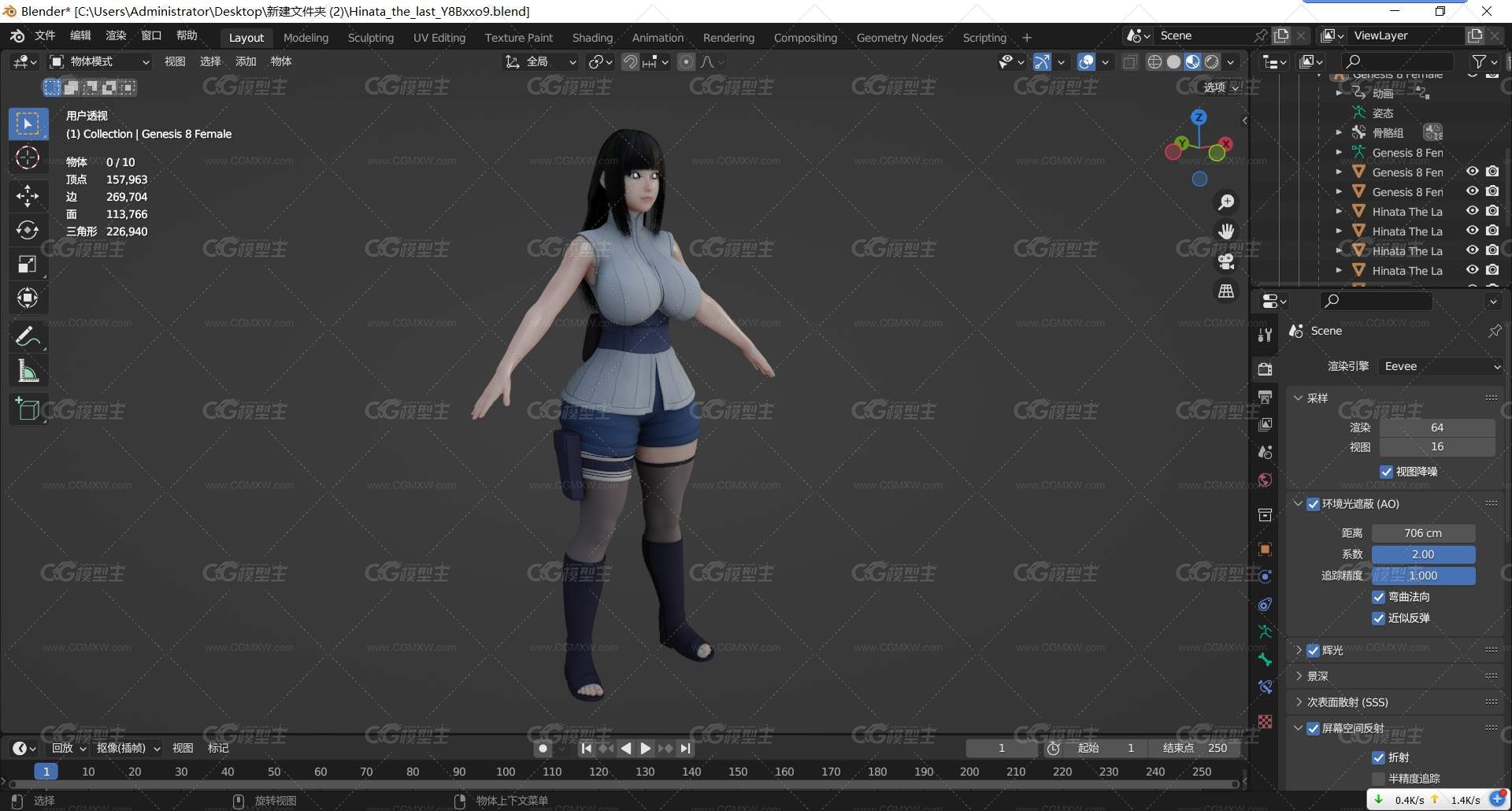Uncheck the 近似反弹 option
The image size is (1512, 811).
click(1378, 618)
